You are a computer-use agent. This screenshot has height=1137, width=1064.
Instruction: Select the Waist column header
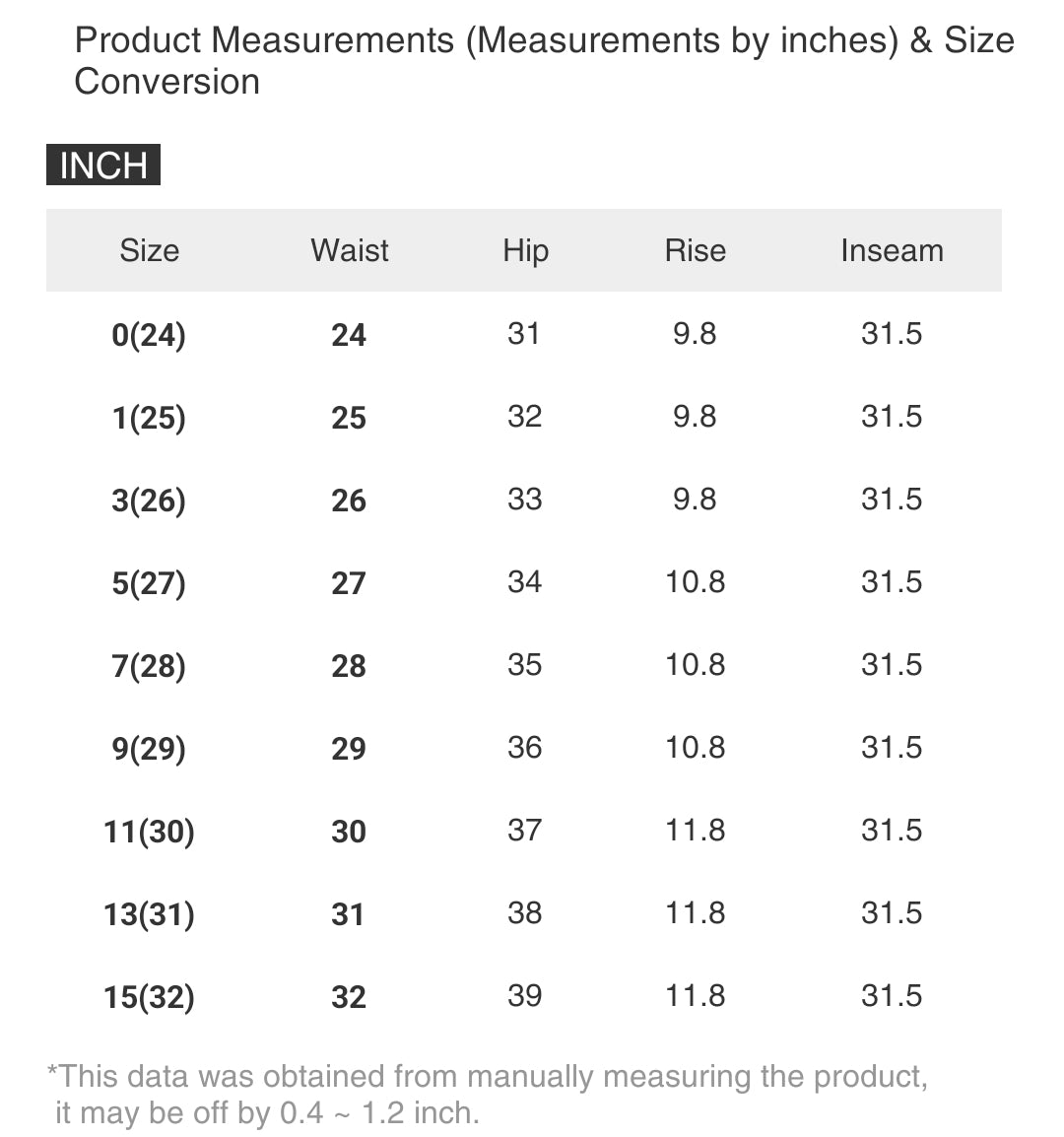tap(350, 250)
